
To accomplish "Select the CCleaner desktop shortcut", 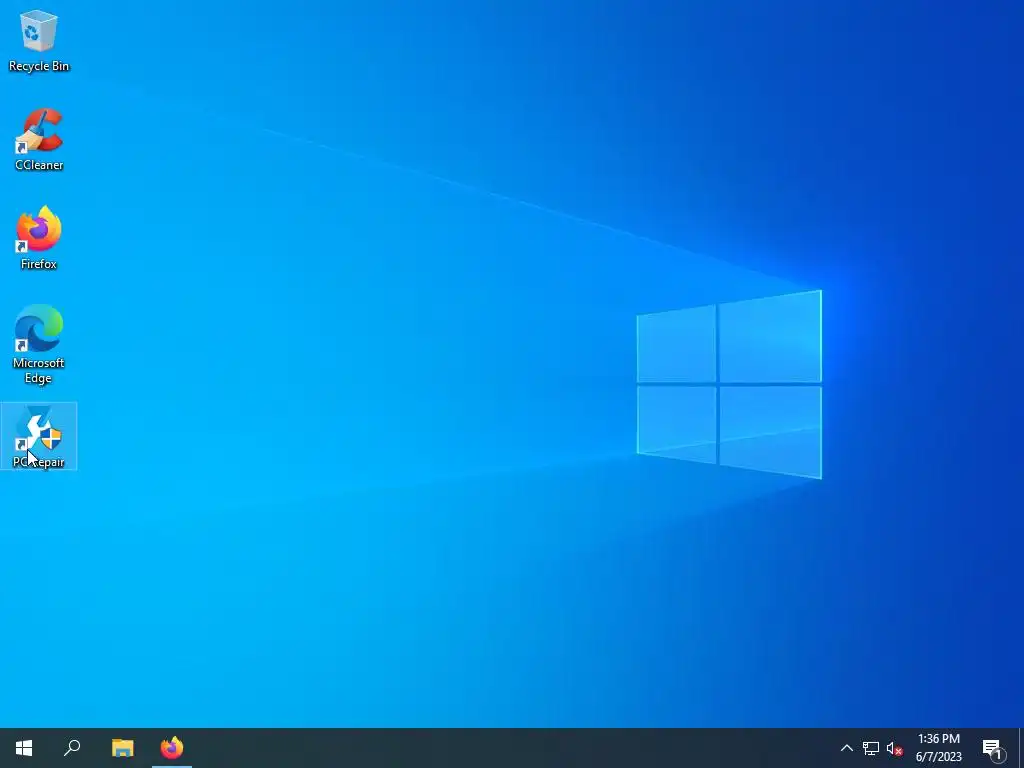I will pyautogui.click(x=39, y=140).
